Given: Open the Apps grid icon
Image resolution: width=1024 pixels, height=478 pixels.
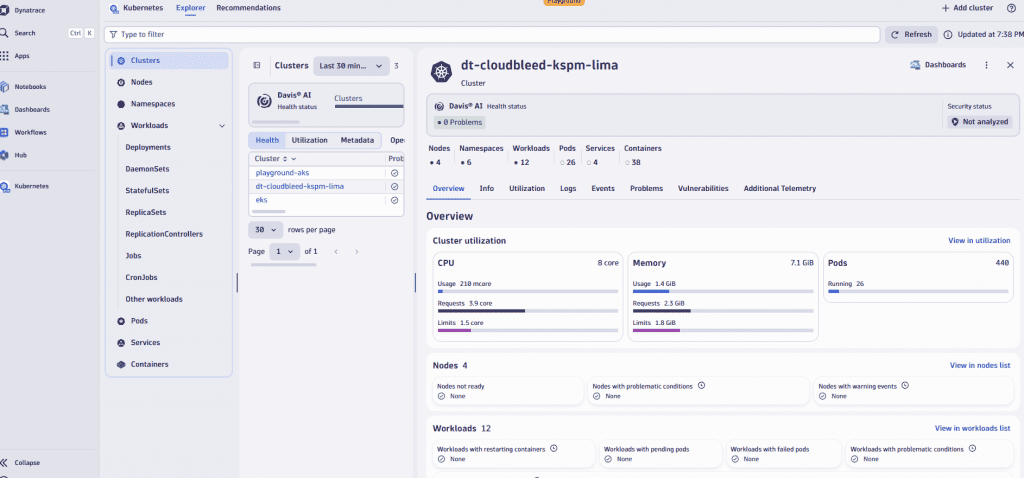Looking at the screenshot, I should 5,56.
